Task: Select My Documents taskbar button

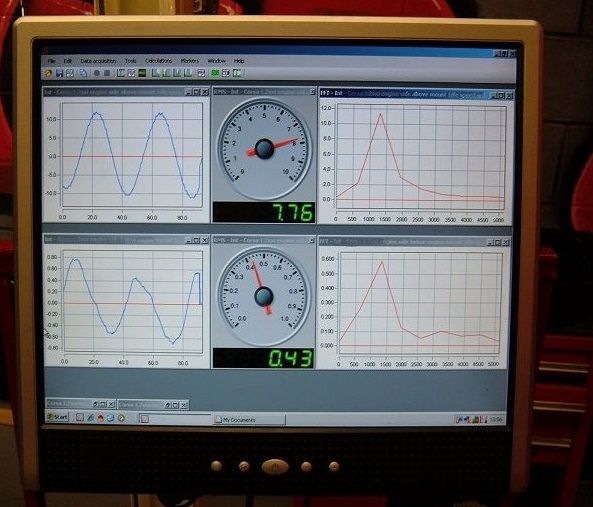Action: pos(249,420)
